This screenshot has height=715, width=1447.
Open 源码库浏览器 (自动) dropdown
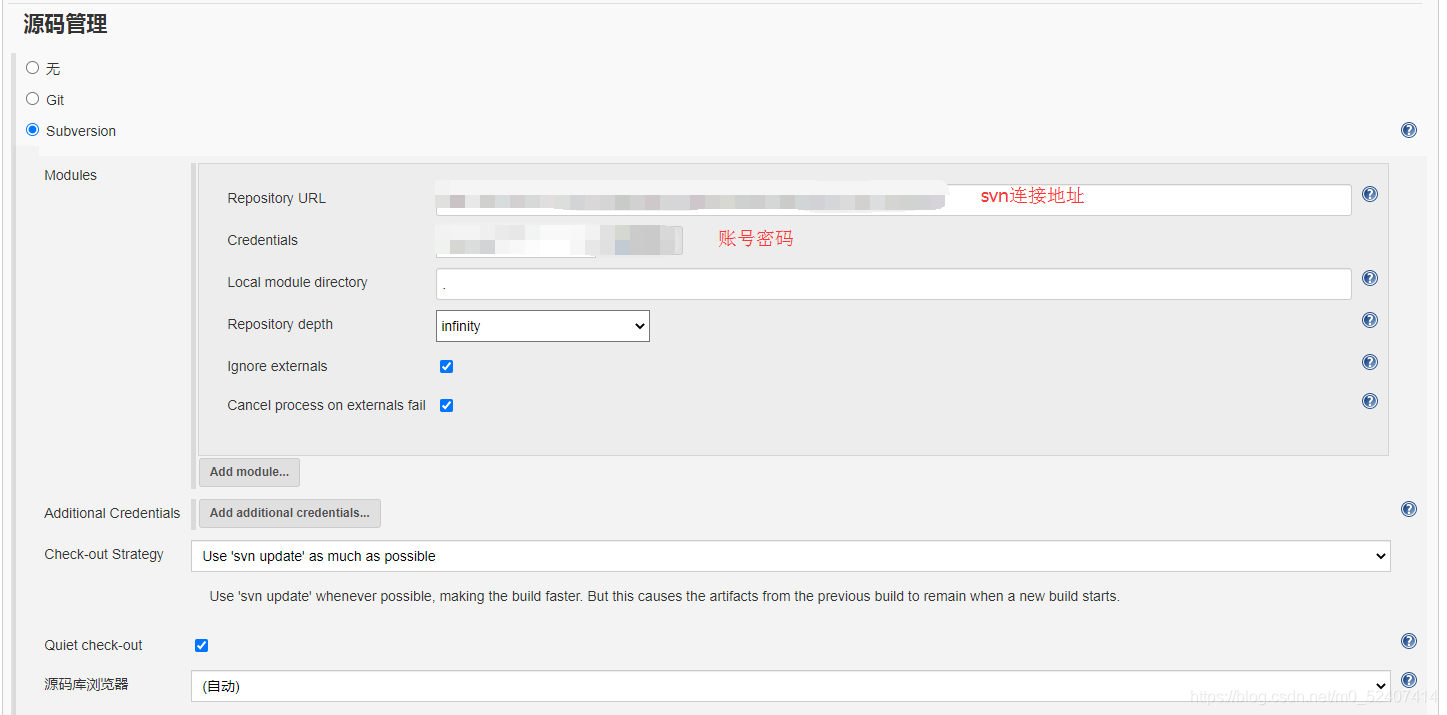coord(790,686)
